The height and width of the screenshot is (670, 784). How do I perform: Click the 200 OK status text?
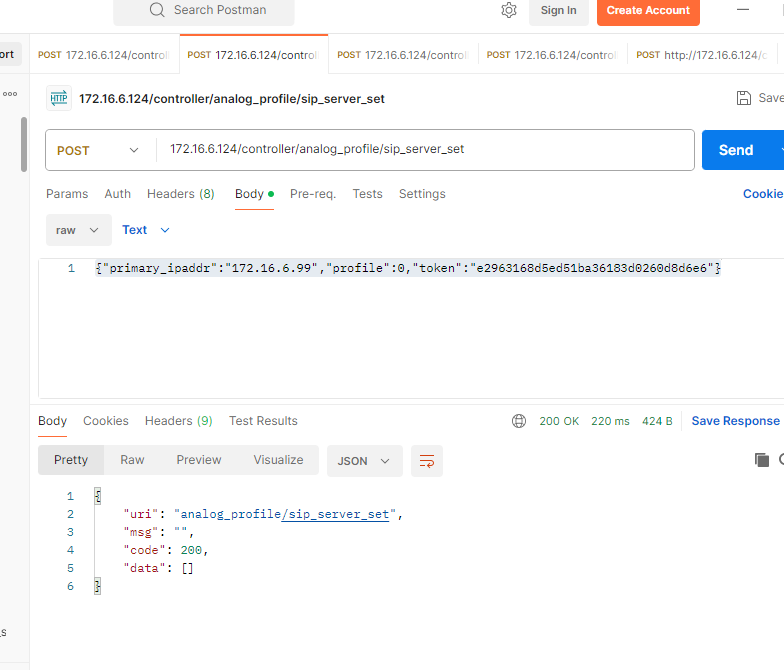[559, 421]
